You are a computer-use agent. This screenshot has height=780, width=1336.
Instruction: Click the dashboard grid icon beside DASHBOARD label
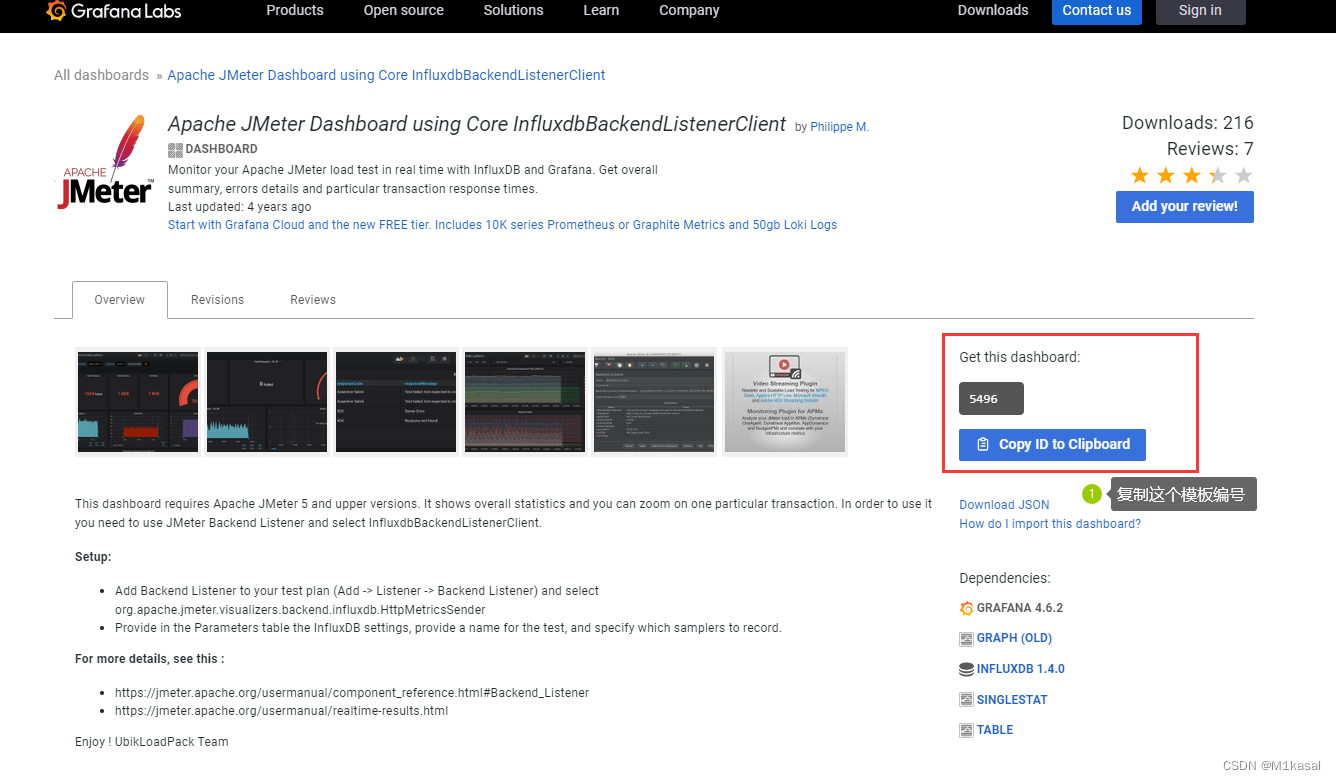click(175, 149)
